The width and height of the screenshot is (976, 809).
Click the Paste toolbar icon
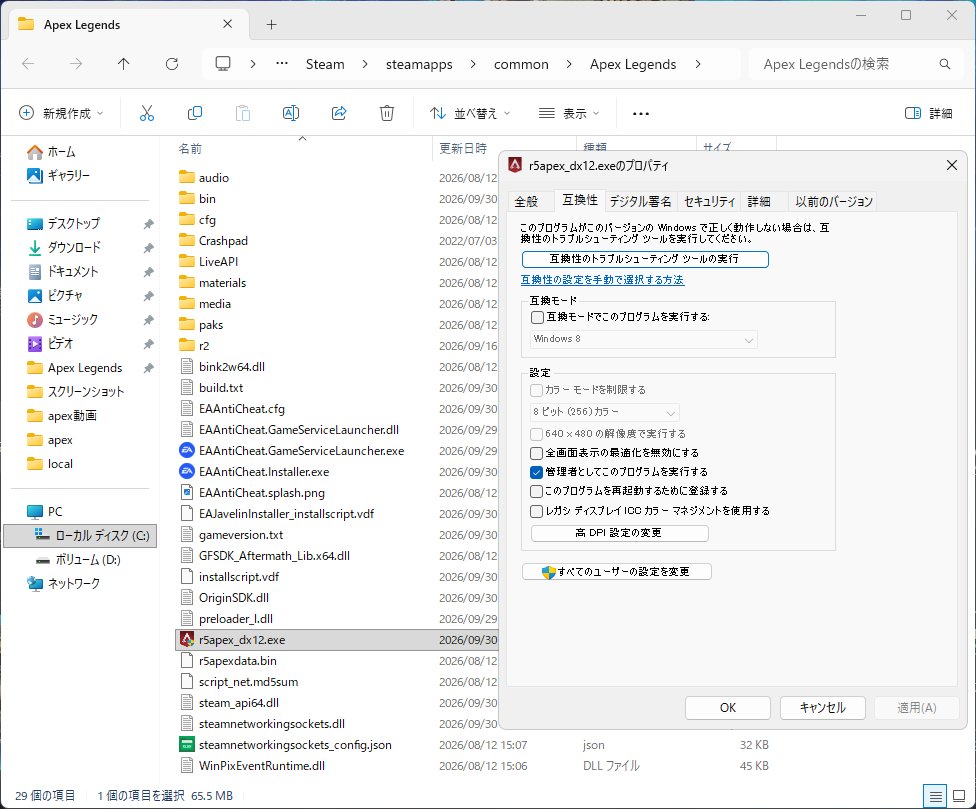pos(243,113)
